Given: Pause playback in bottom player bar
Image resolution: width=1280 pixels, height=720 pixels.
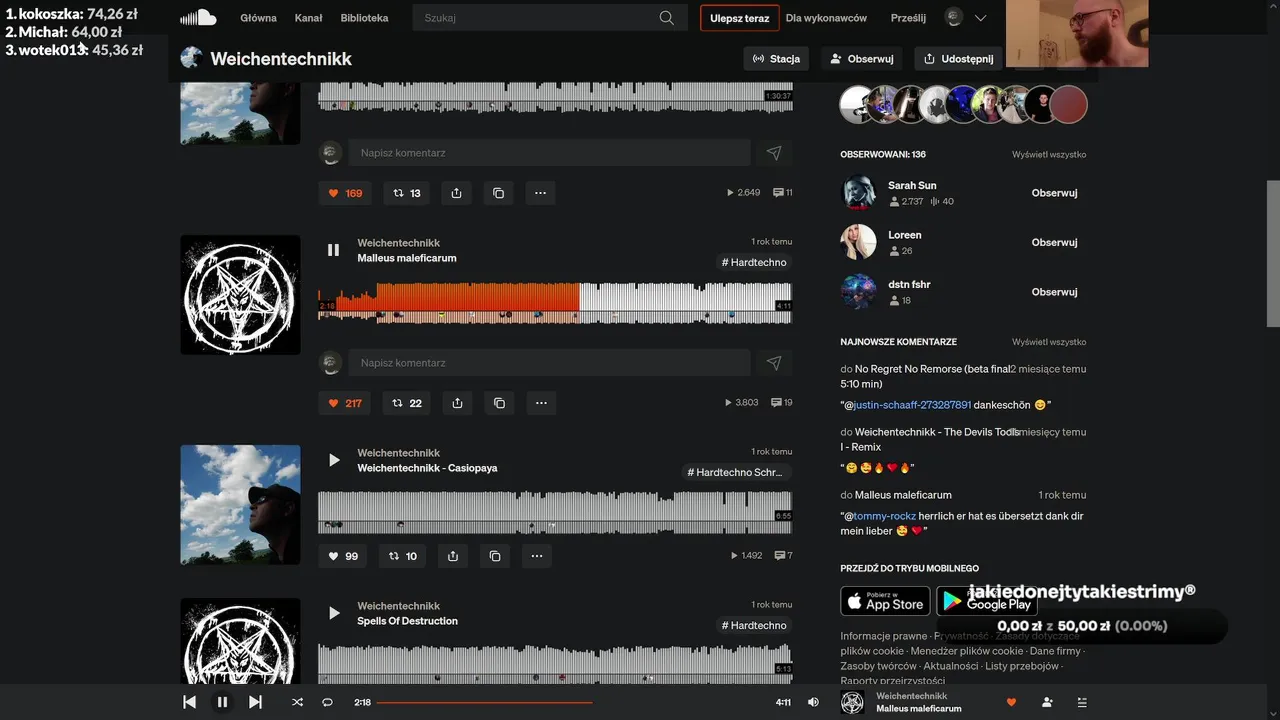Looking at the screenshot, I should click(x=222, y=702).
